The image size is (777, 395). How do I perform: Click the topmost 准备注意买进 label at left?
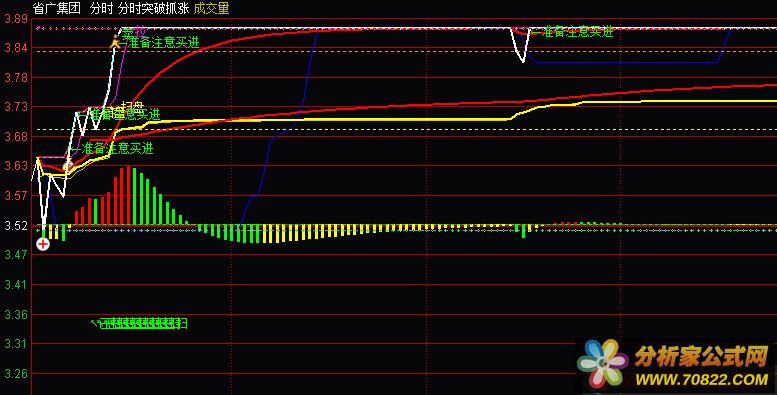coord(160,43)
